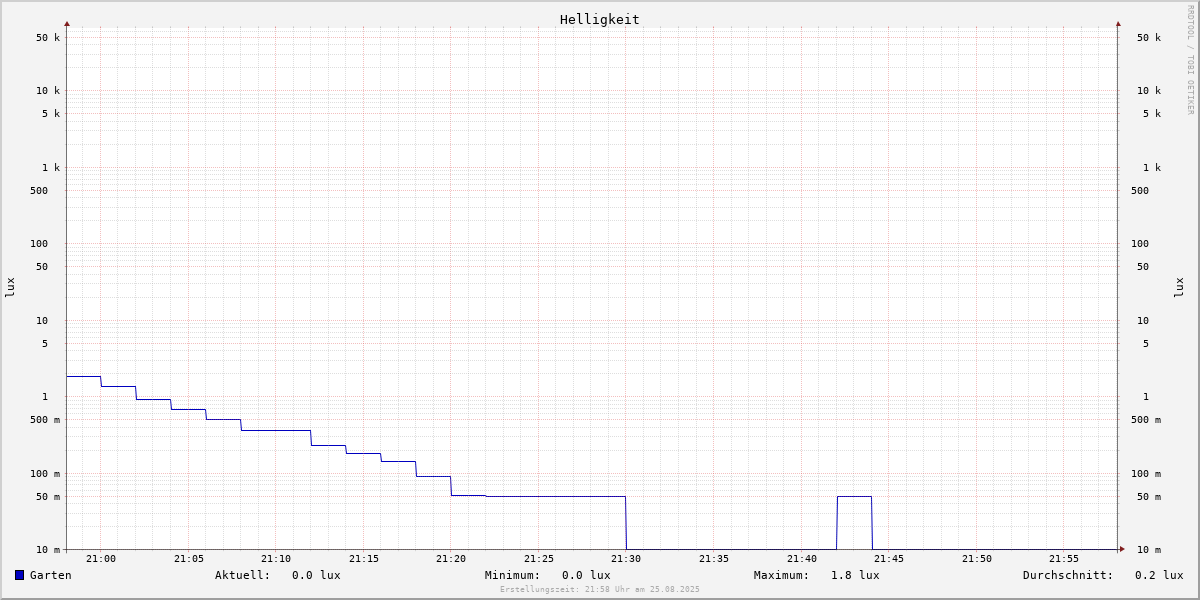The height and width of the screenshot is (600, 1200).
Task: Click the right "lux" vertical axis title
Action: [1179, 288]
